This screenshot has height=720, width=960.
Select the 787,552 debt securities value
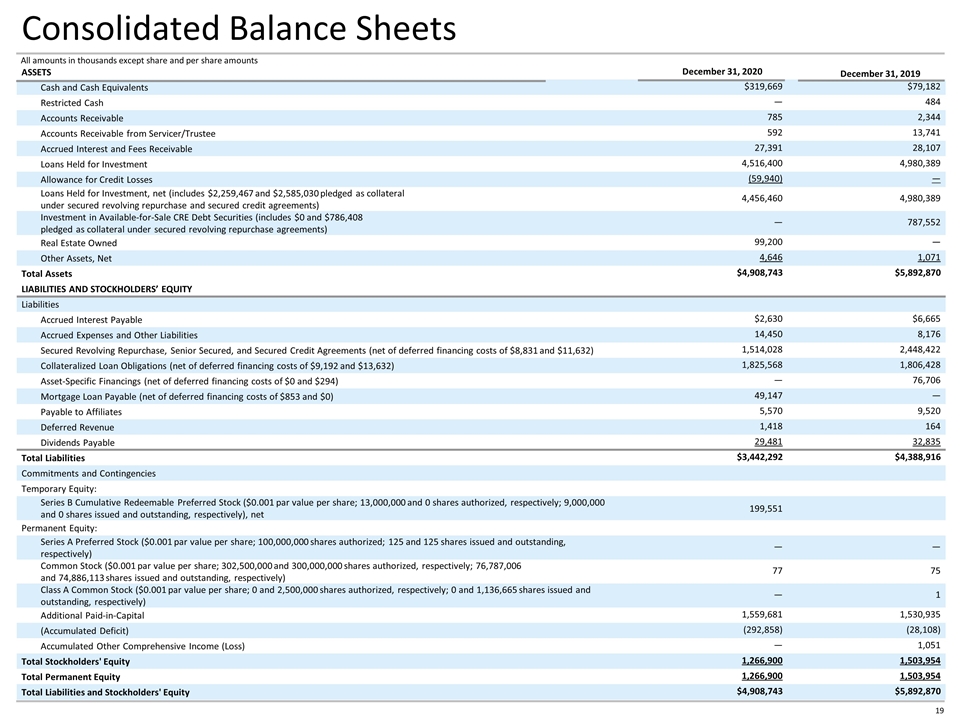[924, 222]
